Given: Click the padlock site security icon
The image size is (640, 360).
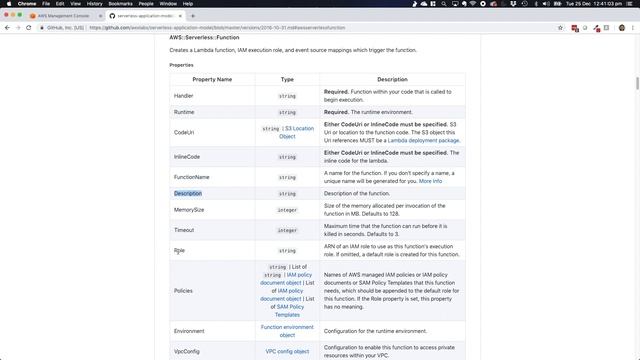Looking at the screenshot, I should tap(42, 28).
